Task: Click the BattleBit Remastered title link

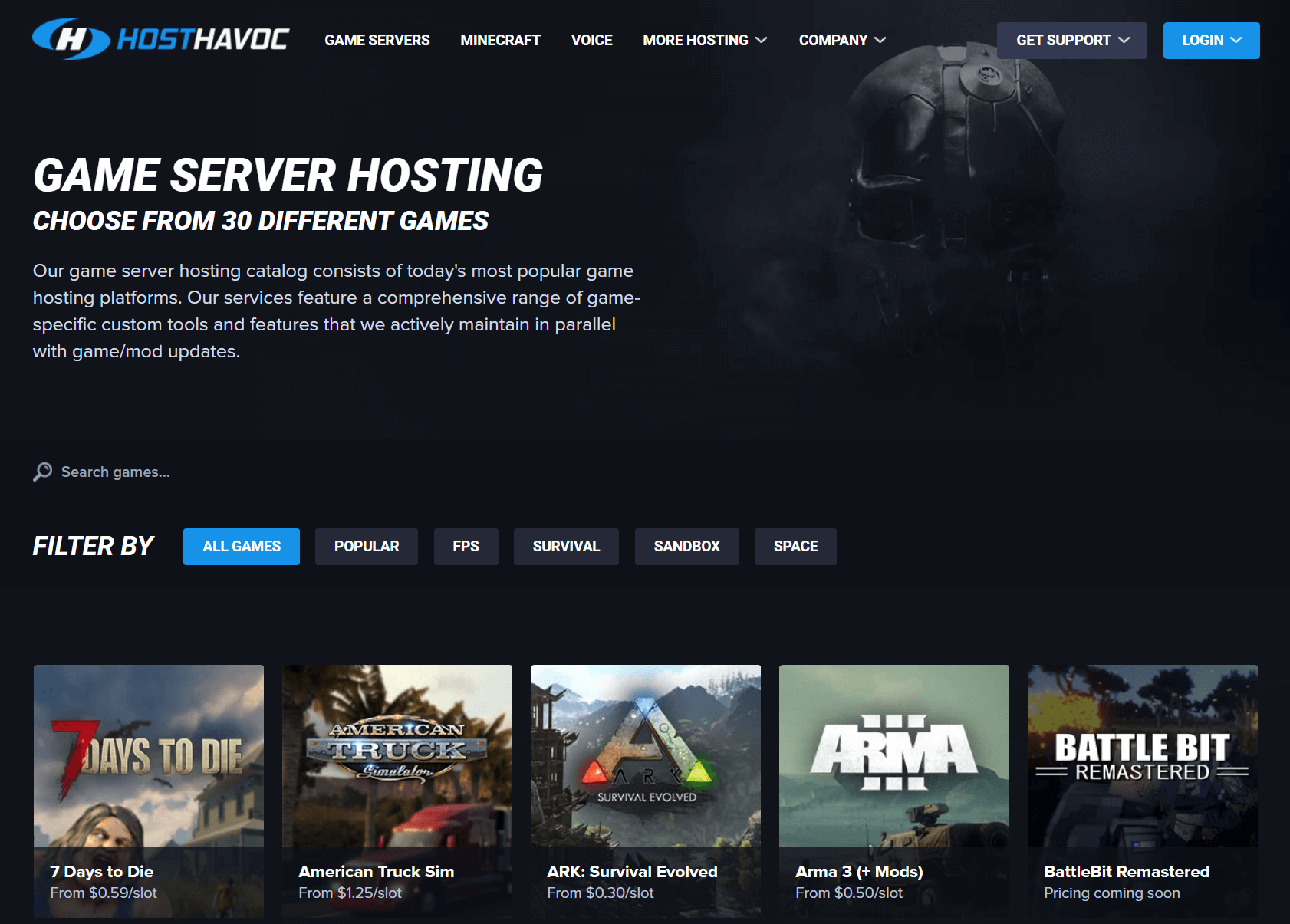Action: point(1127,872)
